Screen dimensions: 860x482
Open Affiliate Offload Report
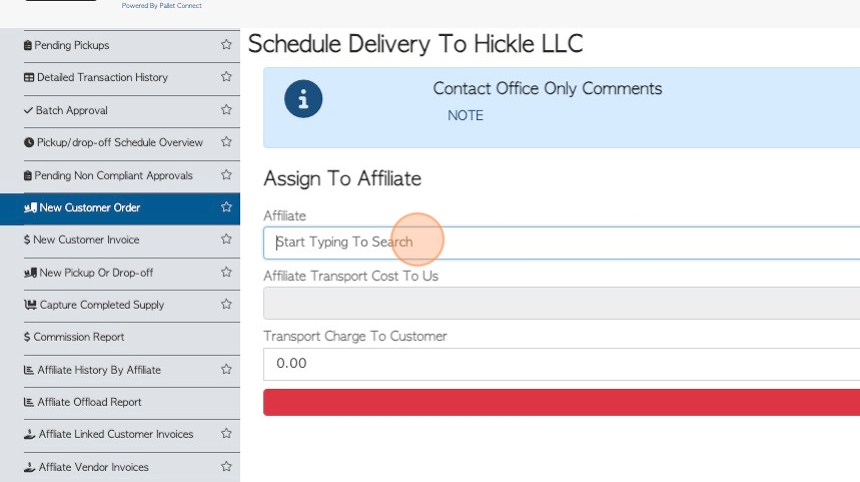coord(89,402)
